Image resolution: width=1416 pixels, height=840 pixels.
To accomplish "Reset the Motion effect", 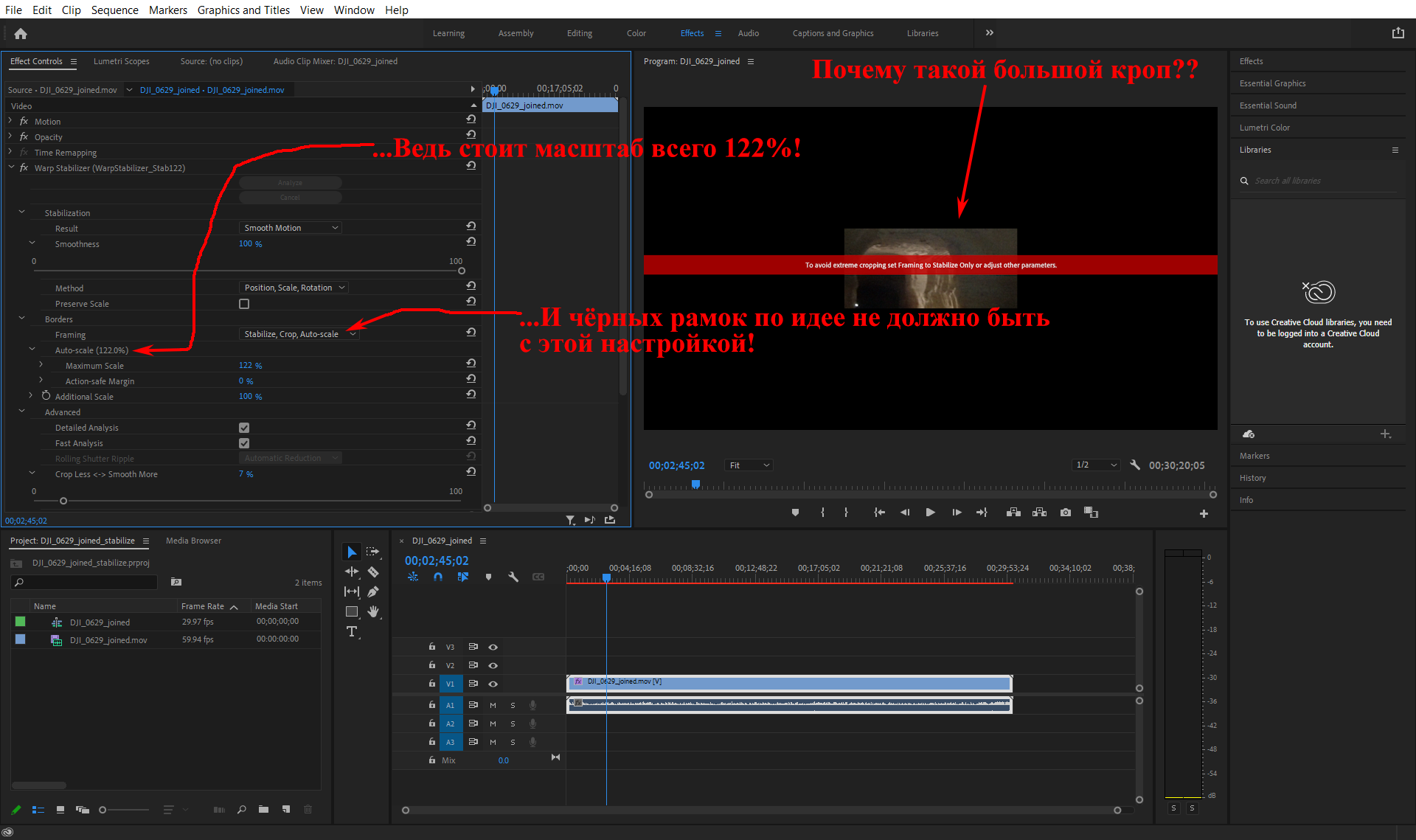I will pyautogui.click(x=471, y=119).
